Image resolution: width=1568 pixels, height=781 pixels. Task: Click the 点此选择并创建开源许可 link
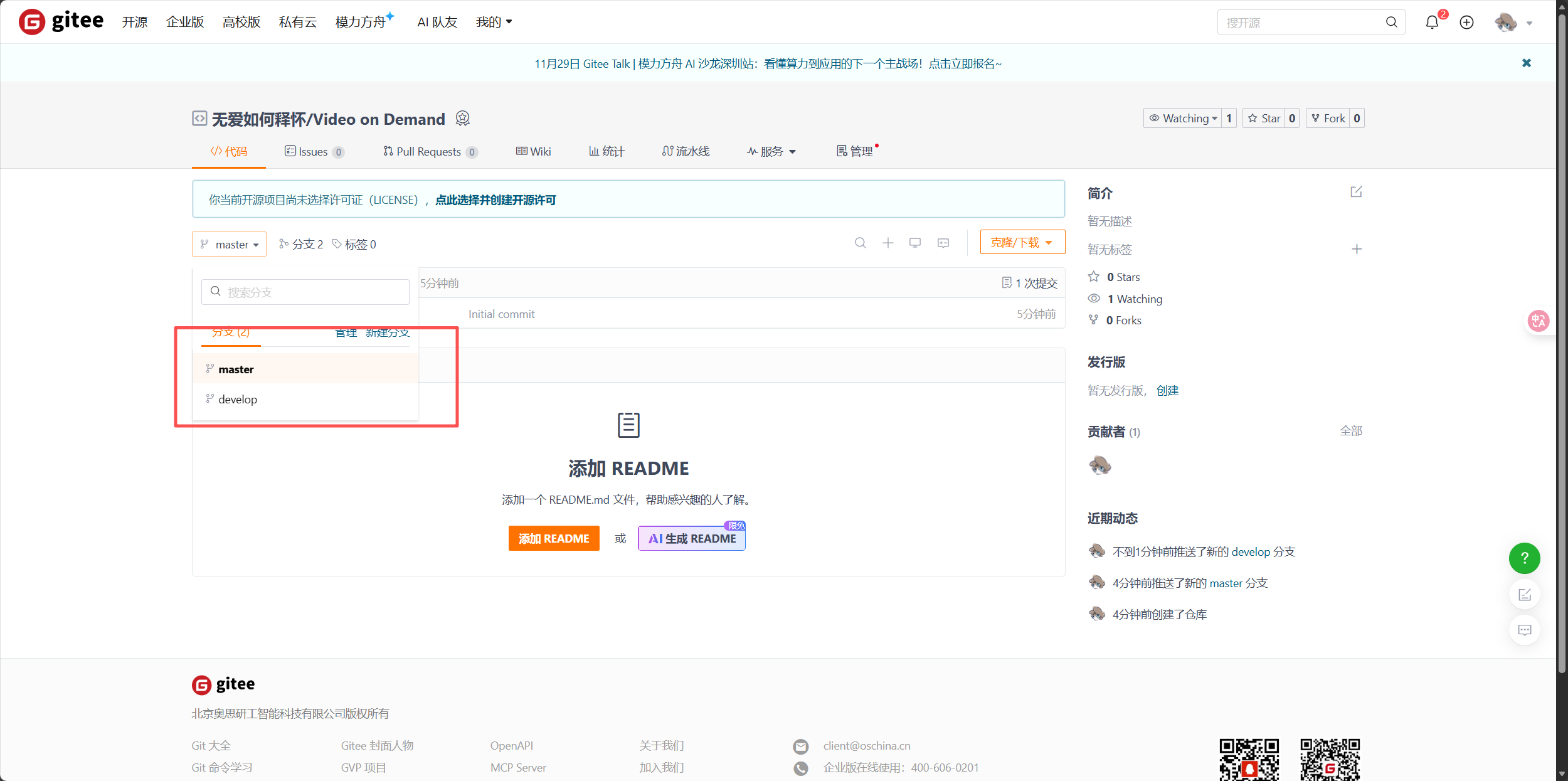(x=495, y=199)
